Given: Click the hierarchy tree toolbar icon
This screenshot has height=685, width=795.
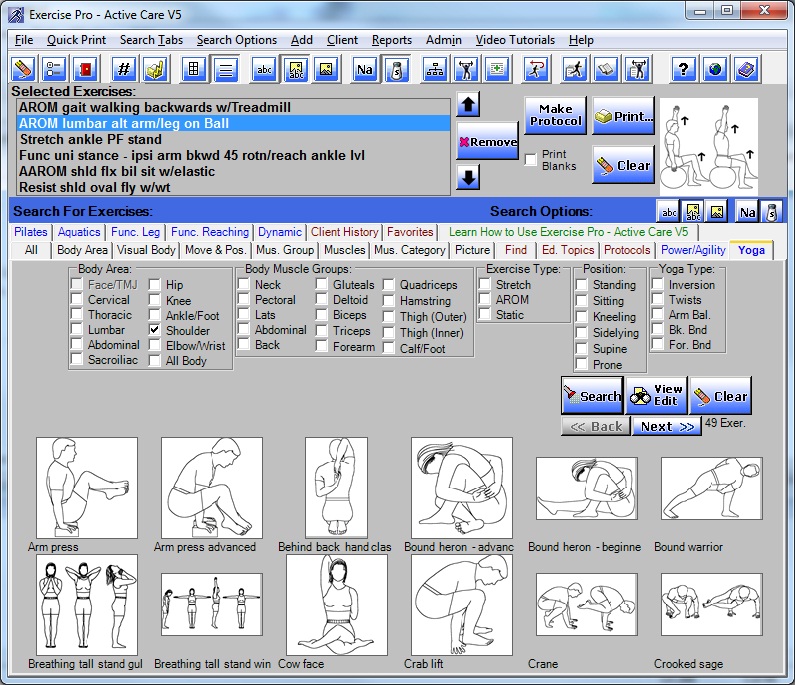Looking at the screenshot, I should (x=435, y=69).
